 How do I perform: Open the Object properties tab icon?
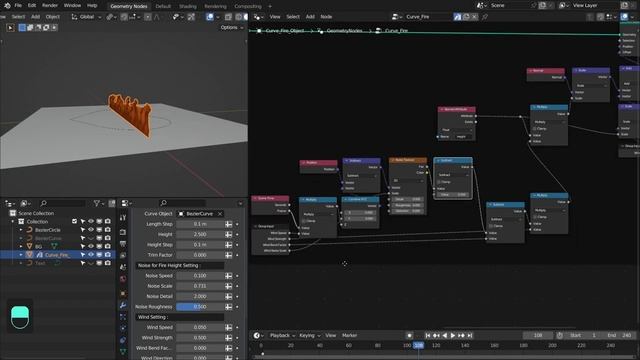coord(123,293)
